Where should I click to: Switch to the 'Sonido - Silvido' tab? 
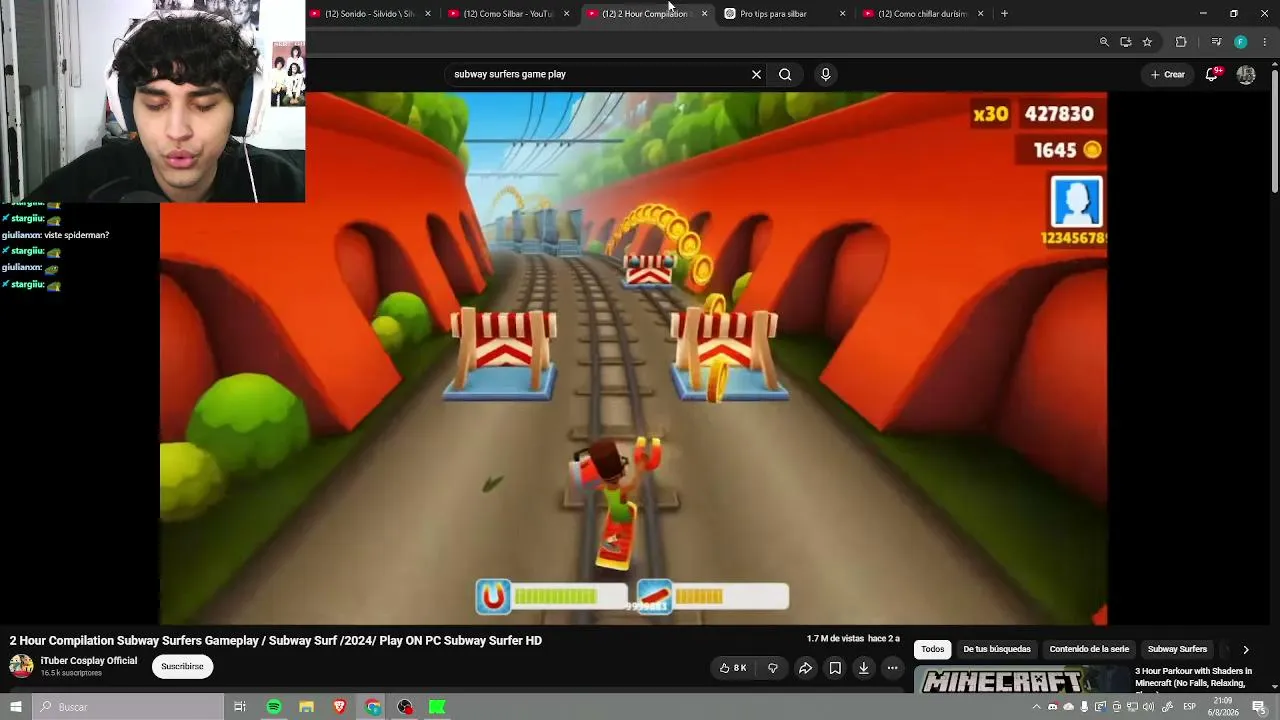371,14
